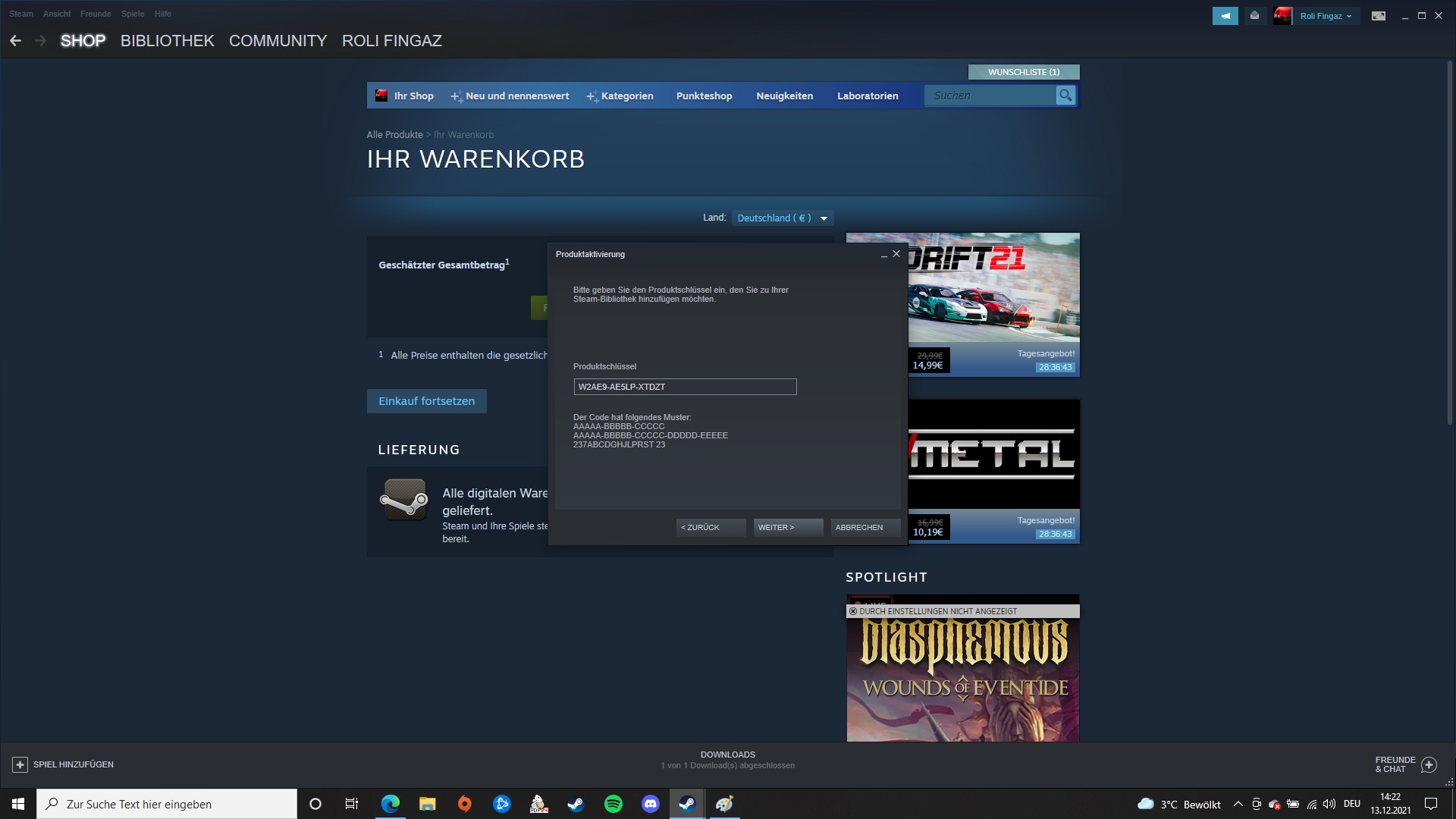Open the Steam menu
This screenshot has height=819, width=1456.
pyautogui.click(x=21, y=14)
